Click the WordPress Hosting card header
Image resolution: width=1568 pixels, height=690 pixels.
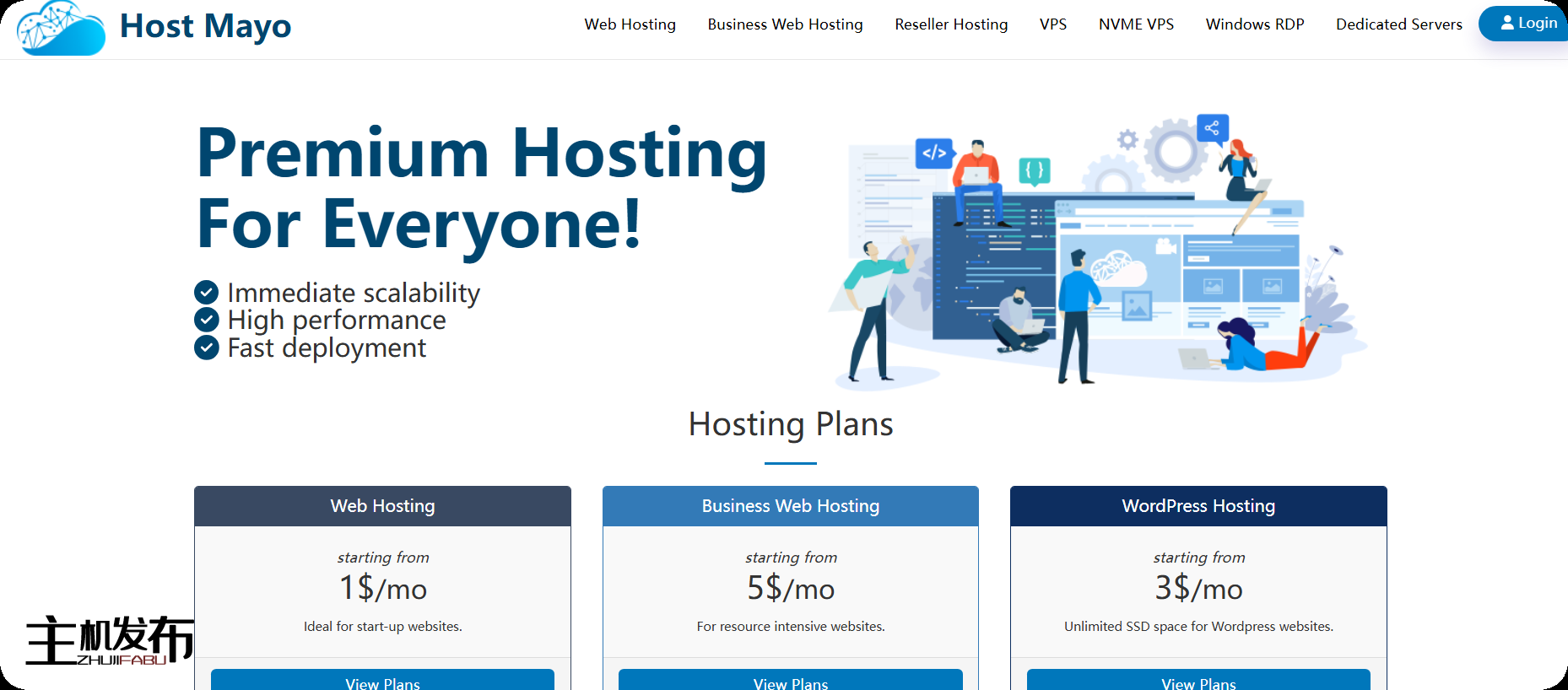coord(1198,506)
